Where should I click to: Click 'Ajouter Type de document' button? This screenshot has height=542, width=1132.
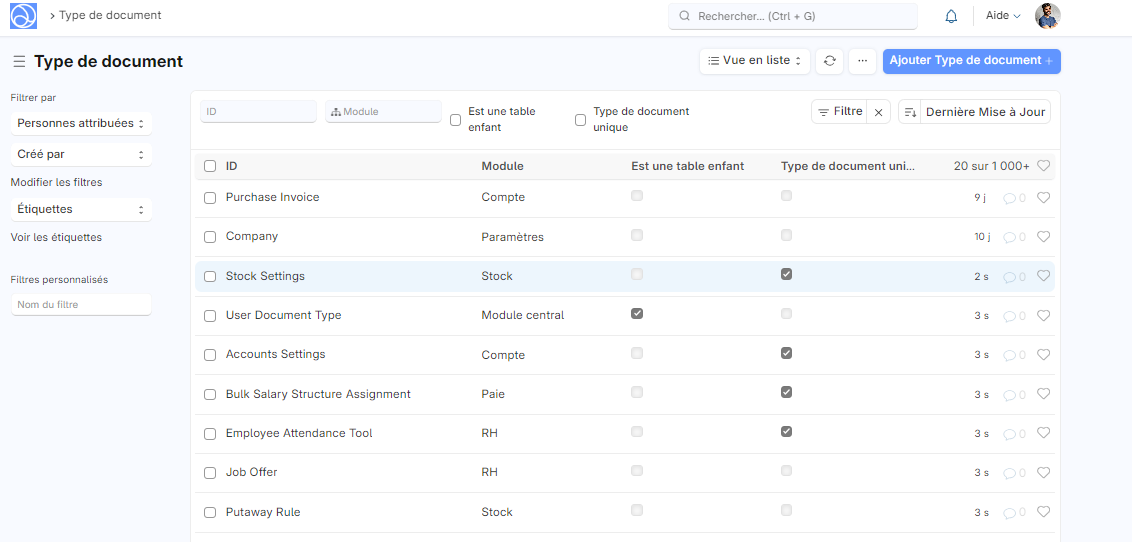[x=971, y=61]
